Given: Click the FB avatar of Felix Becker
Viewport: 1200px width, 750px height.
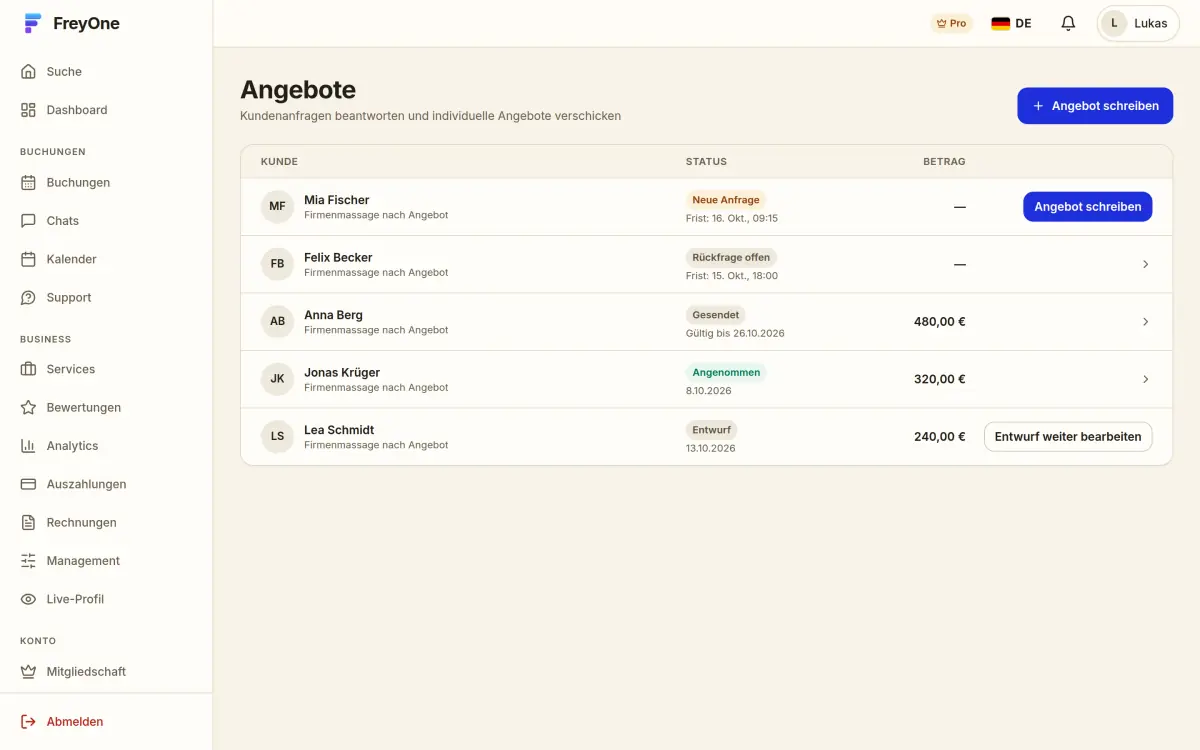Looking at the screenshot, I should point(277,264).
